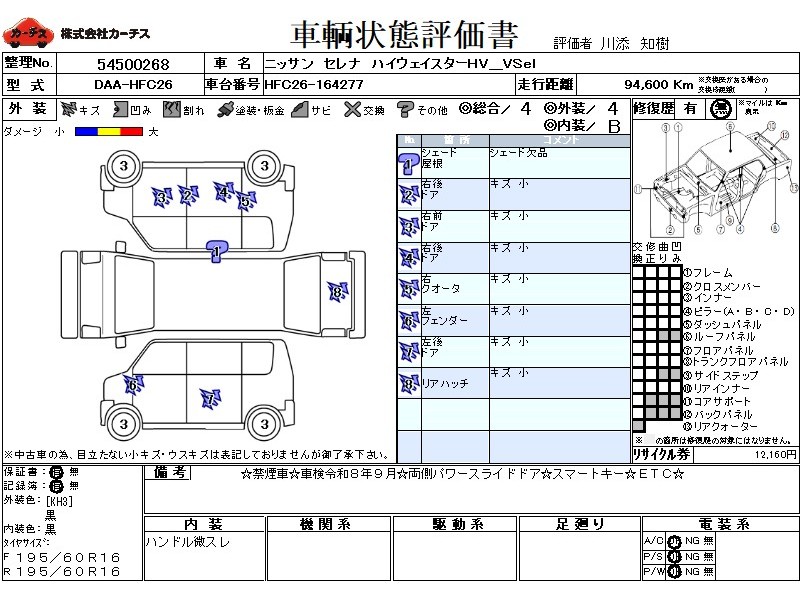Click the 備考 remarks text line
800x600 pixels.
coord(462,474)
